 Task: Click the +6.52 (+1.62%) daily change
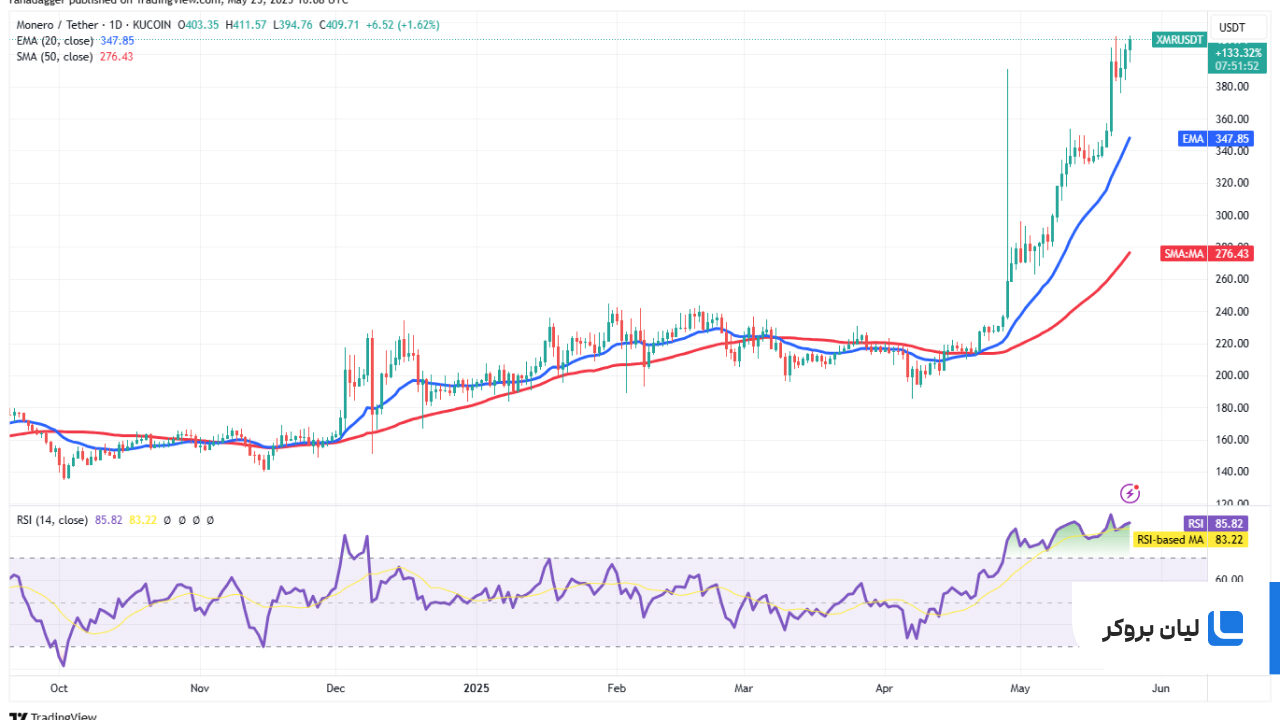point(404,25)
